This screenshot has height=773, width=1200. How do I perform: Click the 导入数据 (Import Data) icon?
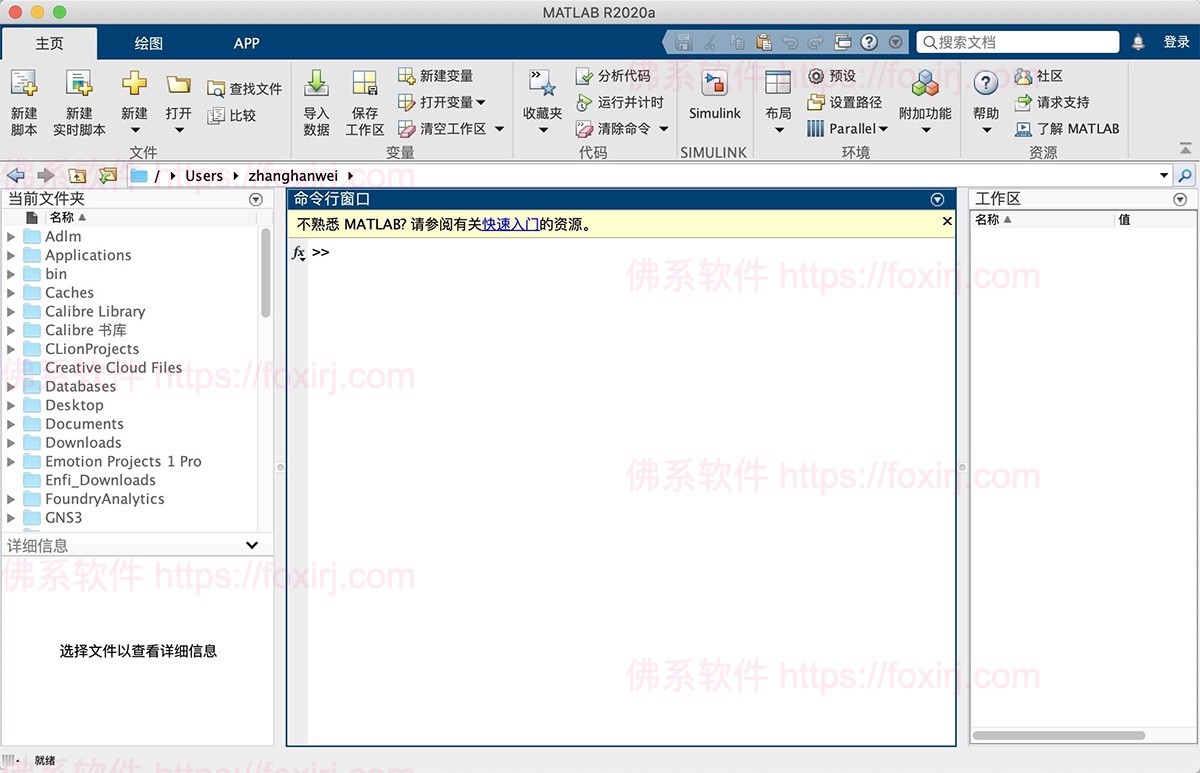pos(316,84)
